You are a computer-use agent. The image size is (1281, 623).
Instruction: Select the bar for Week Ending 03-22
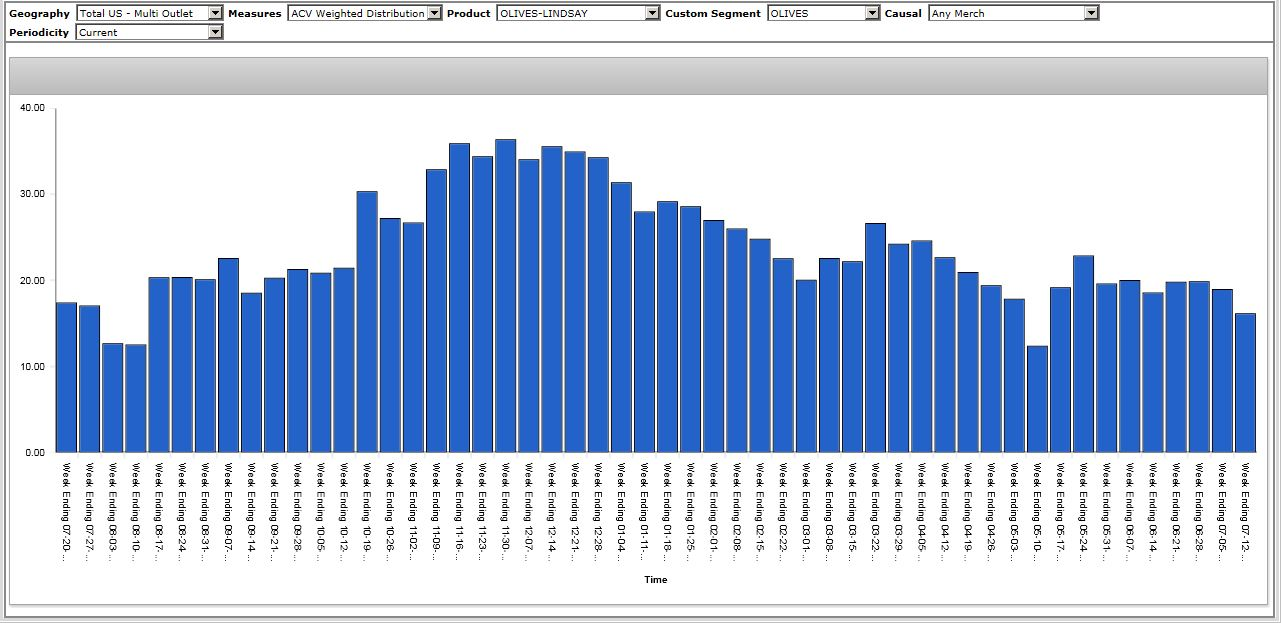pos(875,338)
